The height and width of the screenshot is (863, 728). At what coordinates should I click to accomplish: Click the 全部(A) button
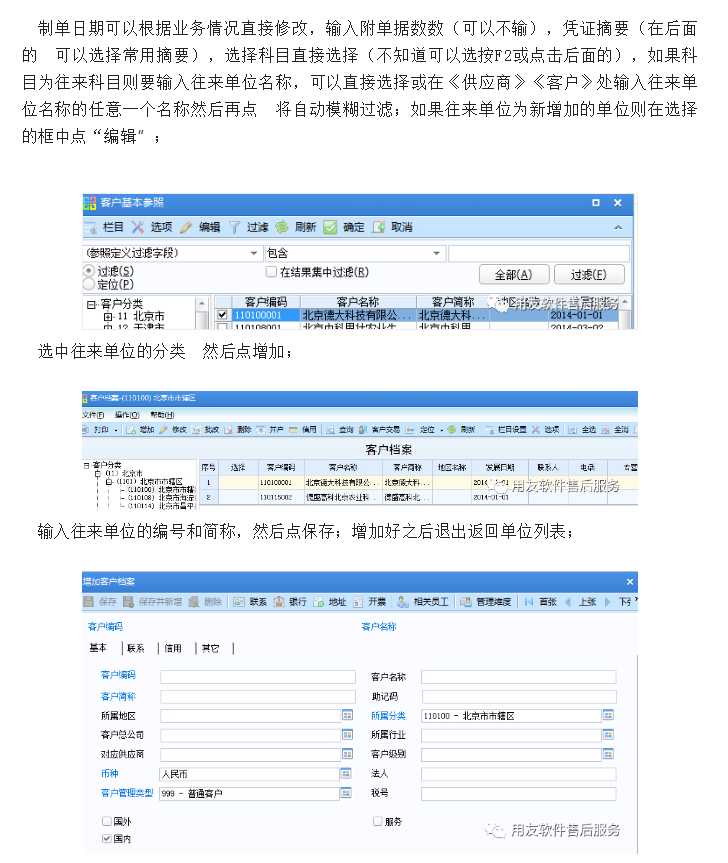point(513,275)
